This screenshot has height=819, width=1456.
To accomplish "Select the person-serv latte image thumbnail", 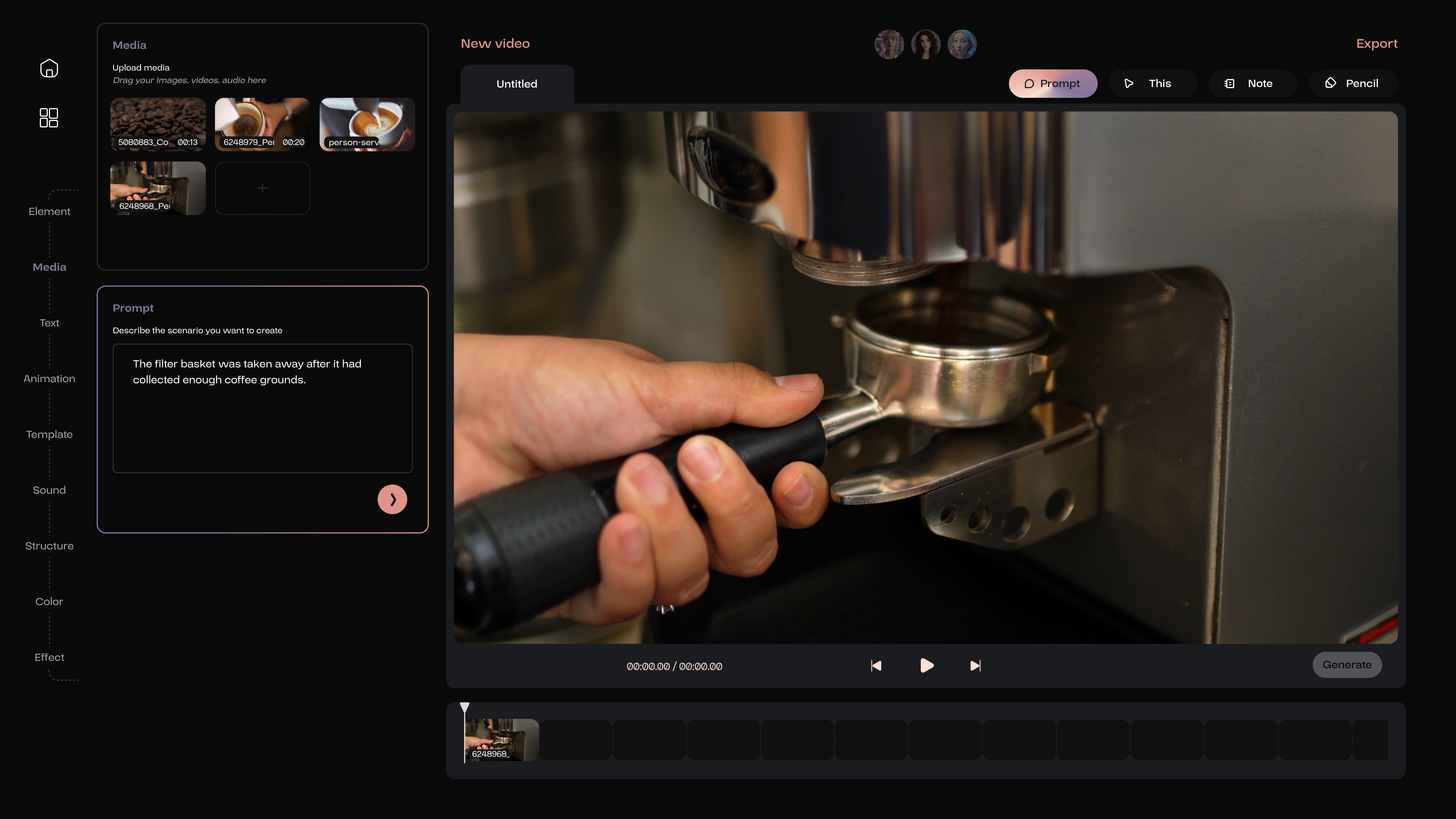I will pyautogui.click(x=367, y=124).
